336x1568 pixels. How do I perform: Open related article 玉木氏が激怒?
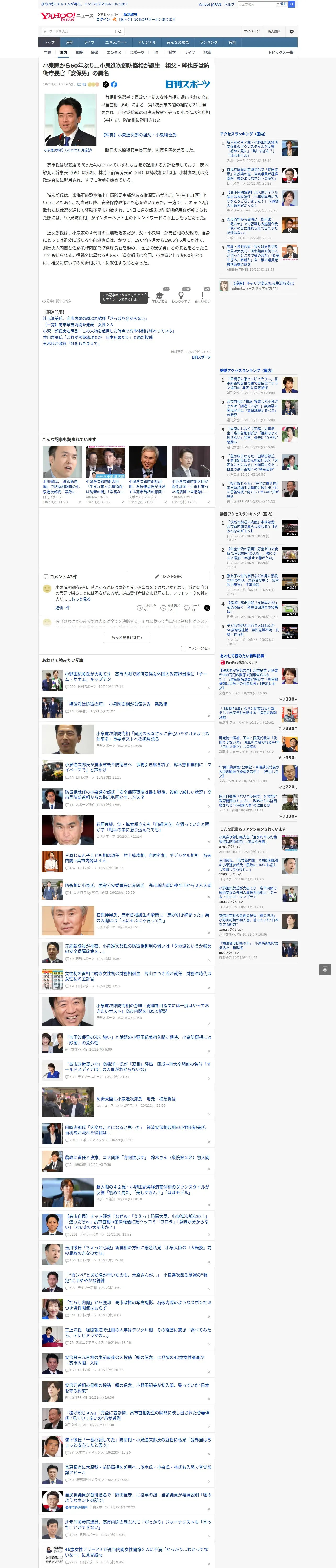pyautogui.click(x=71, y=343)
